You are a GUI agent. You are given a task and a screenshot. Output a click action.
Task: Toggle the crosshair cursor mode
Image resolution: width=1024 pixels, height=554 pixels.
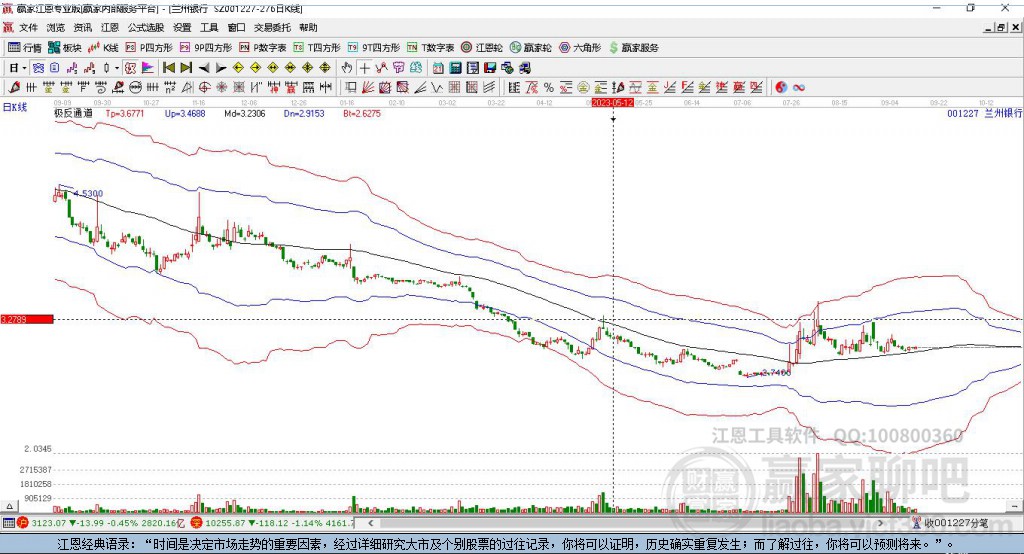pyautogui.click(x=364, y=68)
